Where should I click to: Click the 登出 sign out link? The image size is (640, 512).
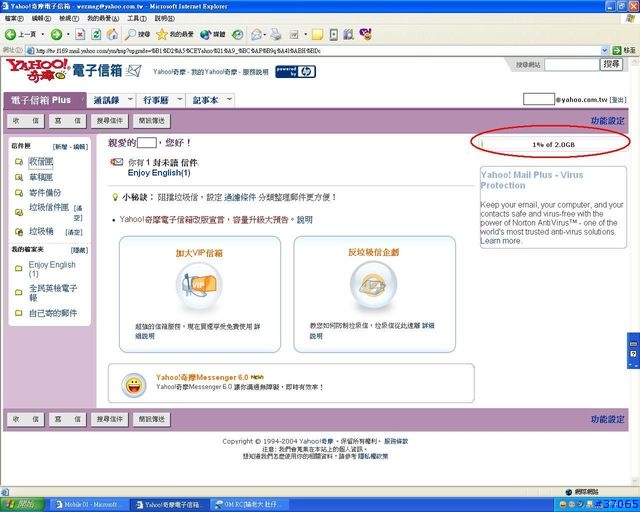(x=618, y=100)
